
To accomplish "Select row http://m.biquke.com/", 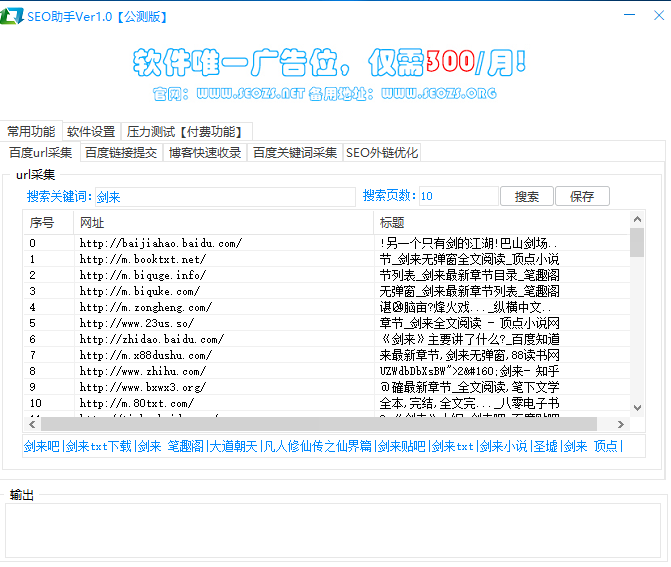I will tap(327, 291).
